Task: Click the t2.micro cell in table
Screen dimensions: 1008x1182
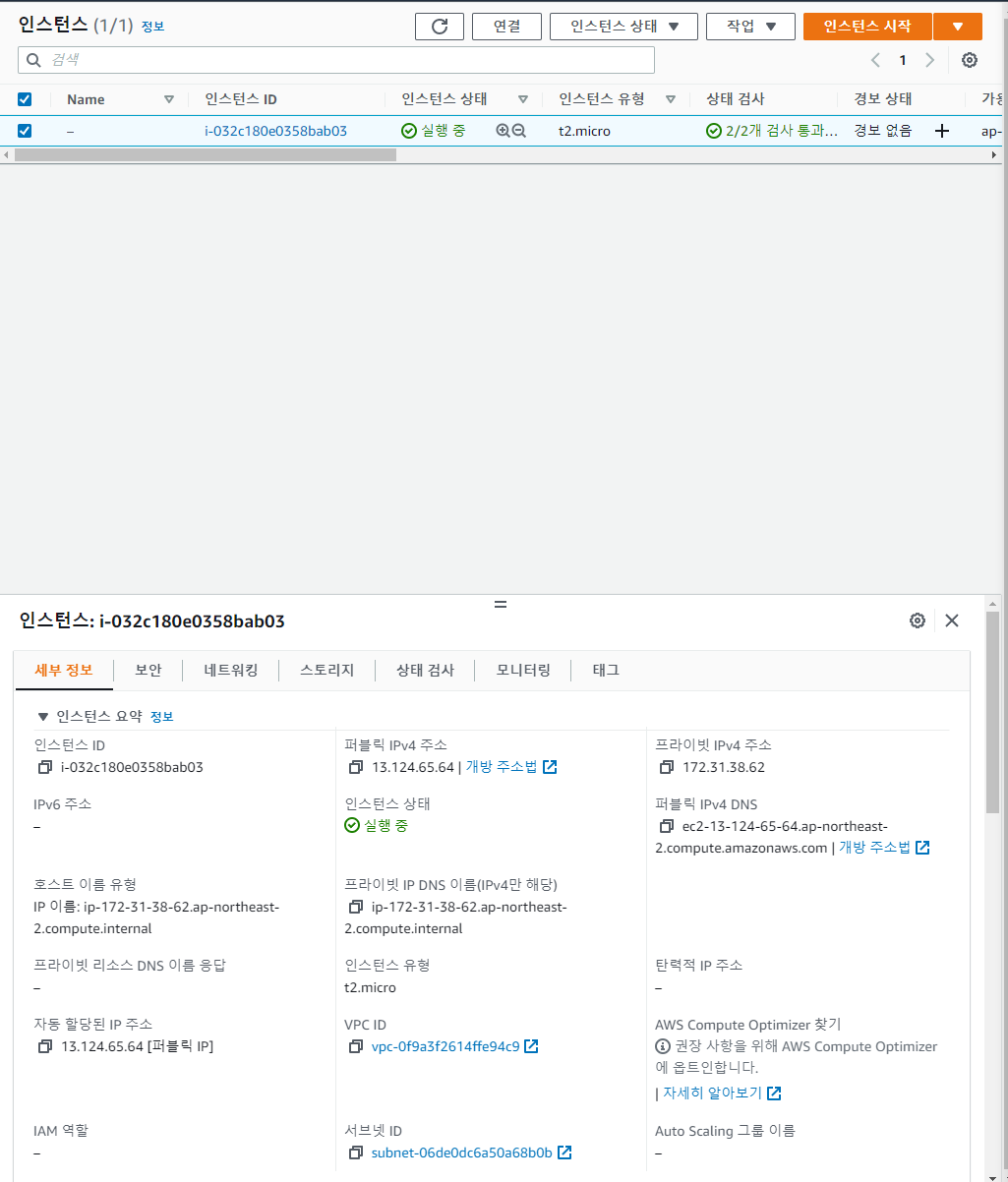Action: [x=584, y=130]
